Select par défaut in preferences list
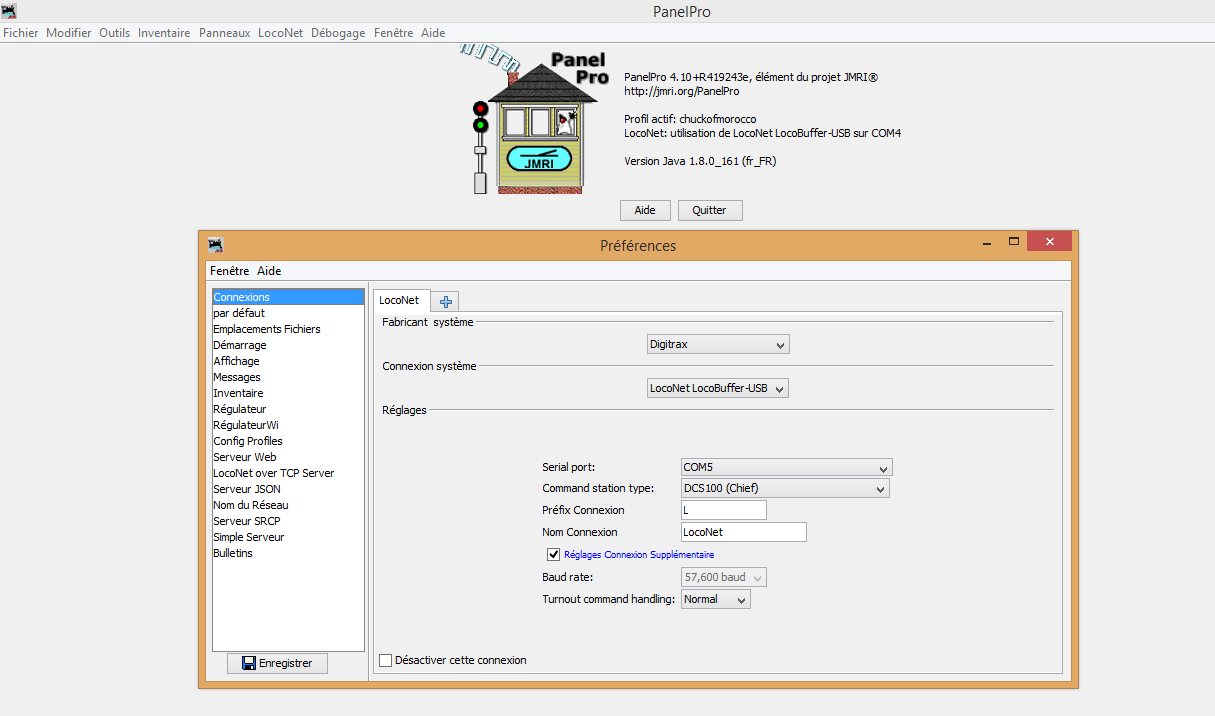The width and height of the screenshot is (1215, 716). coord(288,313)
